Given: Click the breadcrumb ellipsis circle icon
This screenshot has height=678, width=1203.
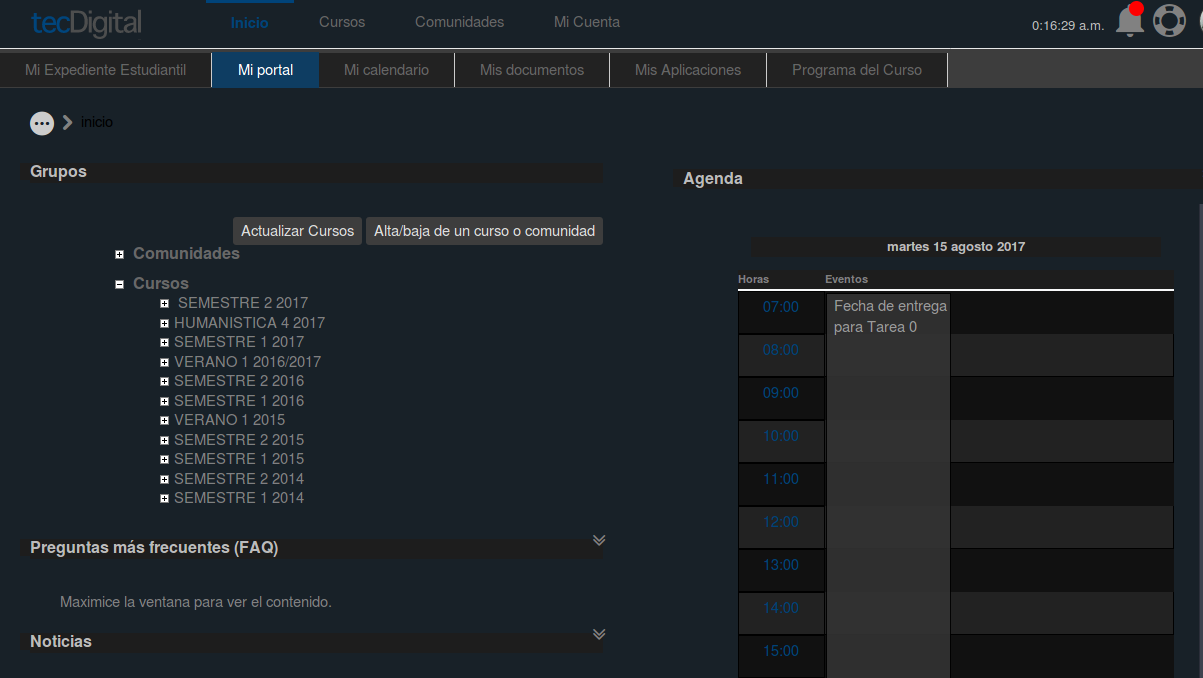Looking at the screenshot, I should pos(42,123).
